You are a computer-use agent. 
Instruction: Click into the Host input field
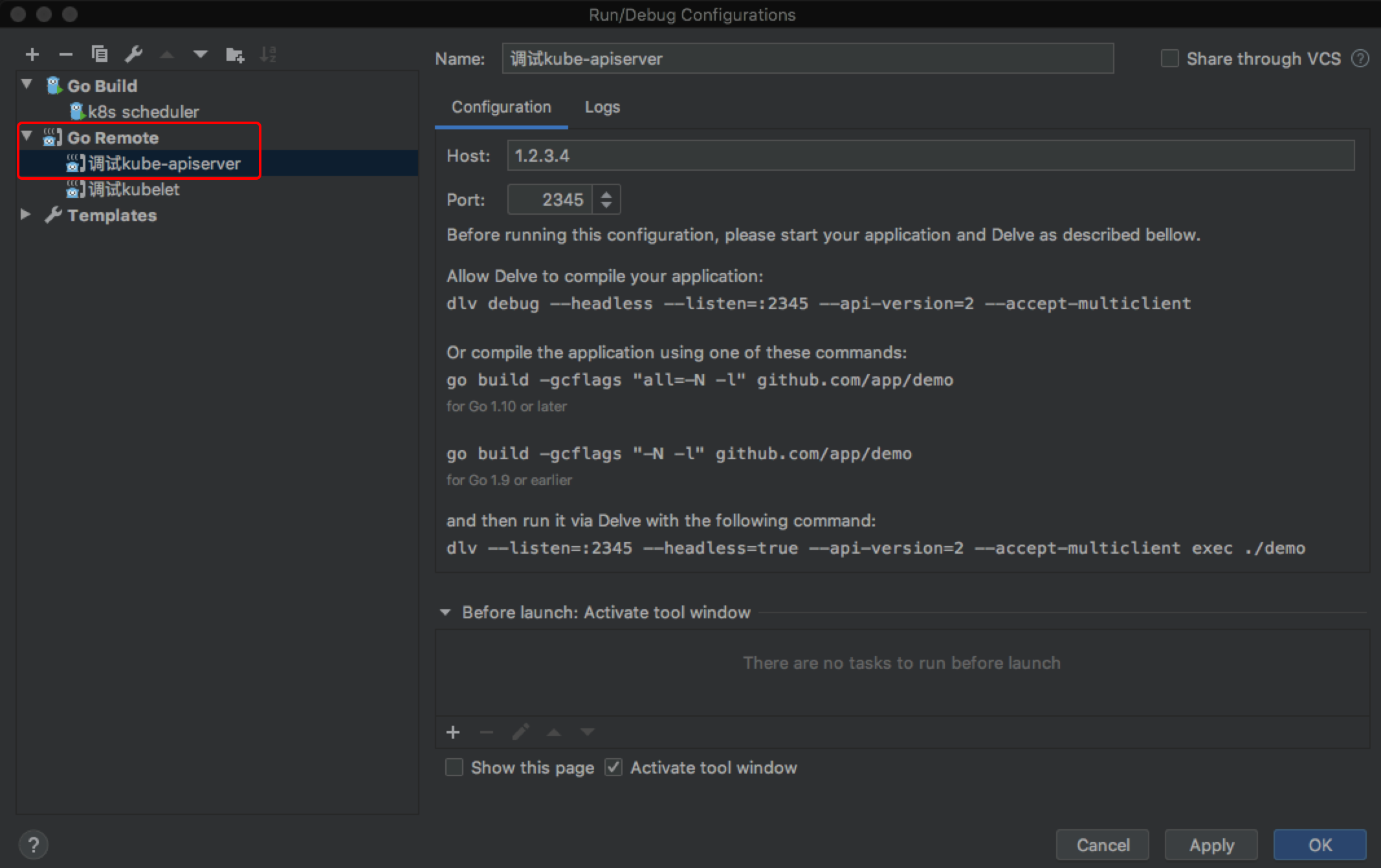click(x=929, y=156)
